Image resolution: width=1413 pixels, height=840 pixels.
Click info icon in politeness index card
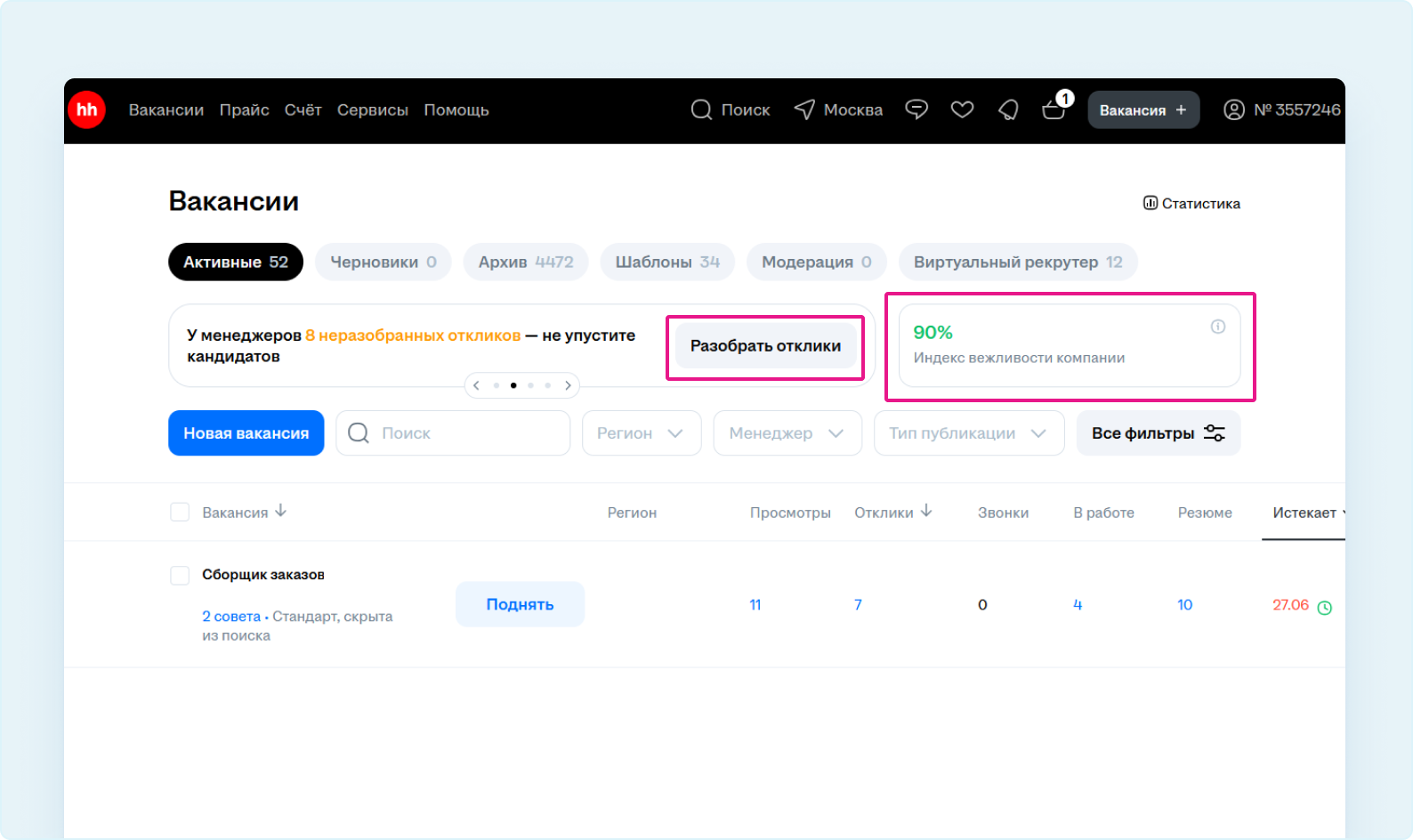1218,327
